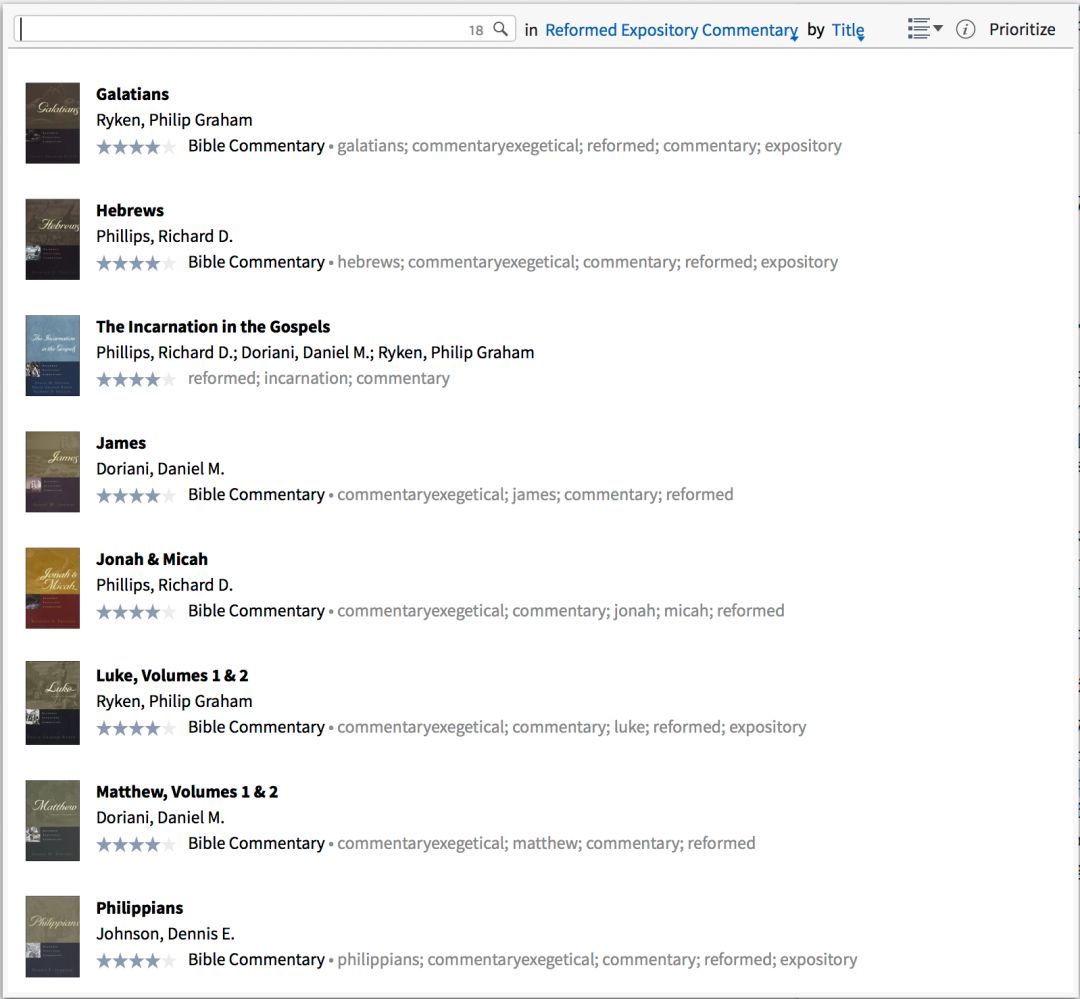Select the Galatians book cover thumbnail
The height and width of the screenshot is (999, 1080).
(x=52, y=123)
